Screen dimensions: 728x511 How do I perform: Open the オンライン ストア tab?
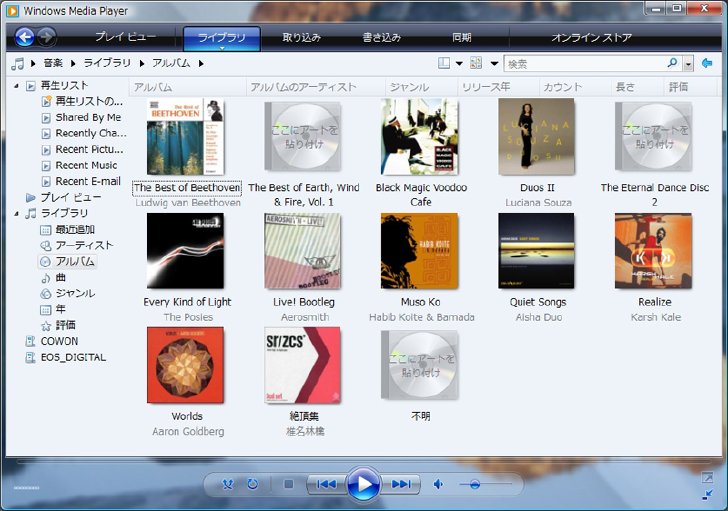(x=591, y=37)
